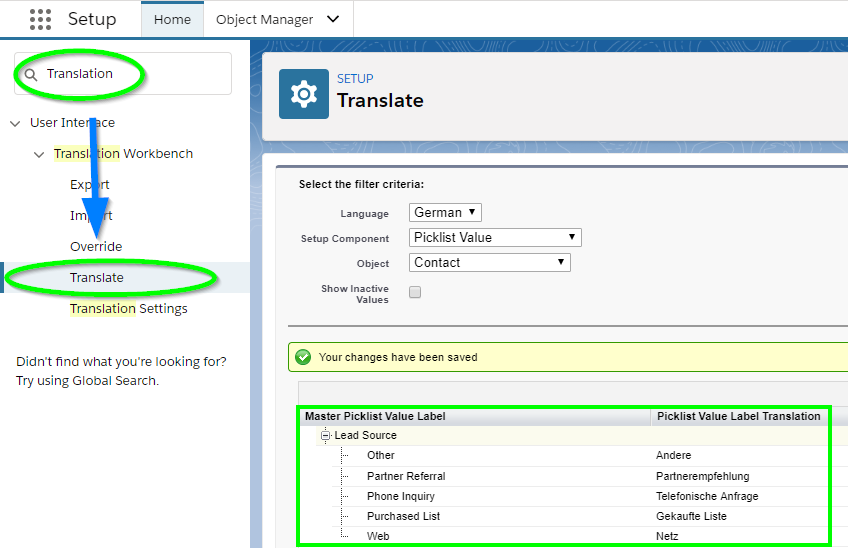Click the green saved checkmark icon
Screen dimensions: 848x548
303,357
